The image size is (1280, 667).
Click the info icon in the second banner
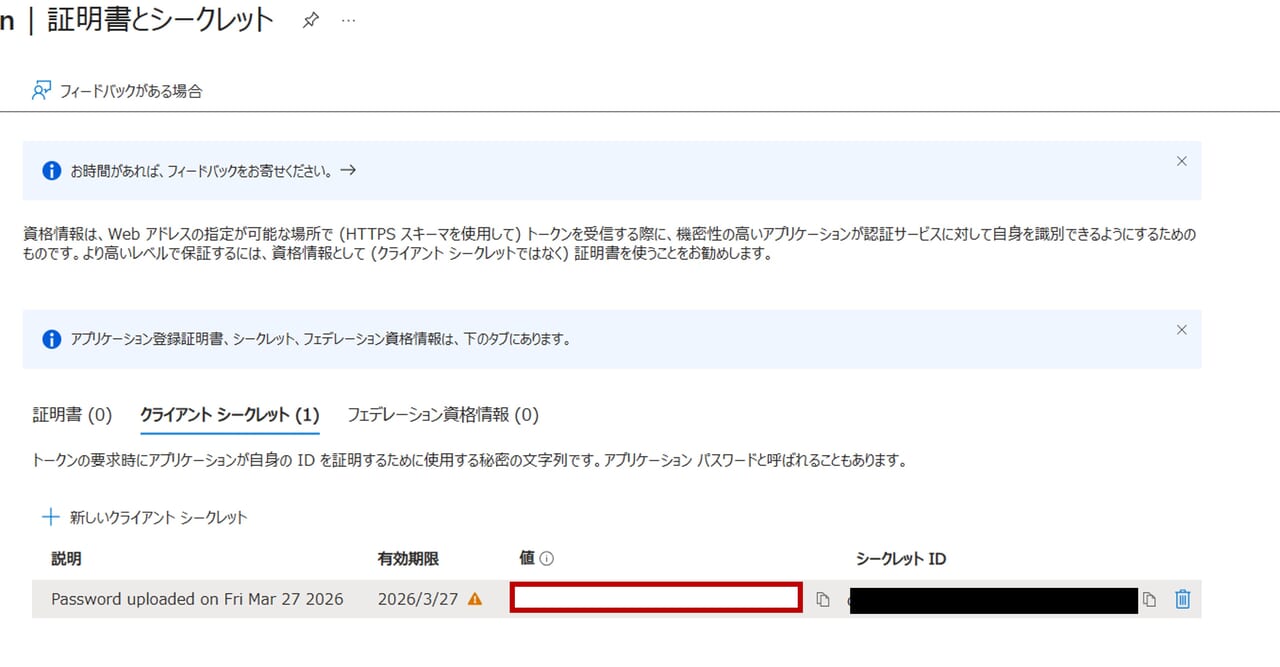click(52, 339)
